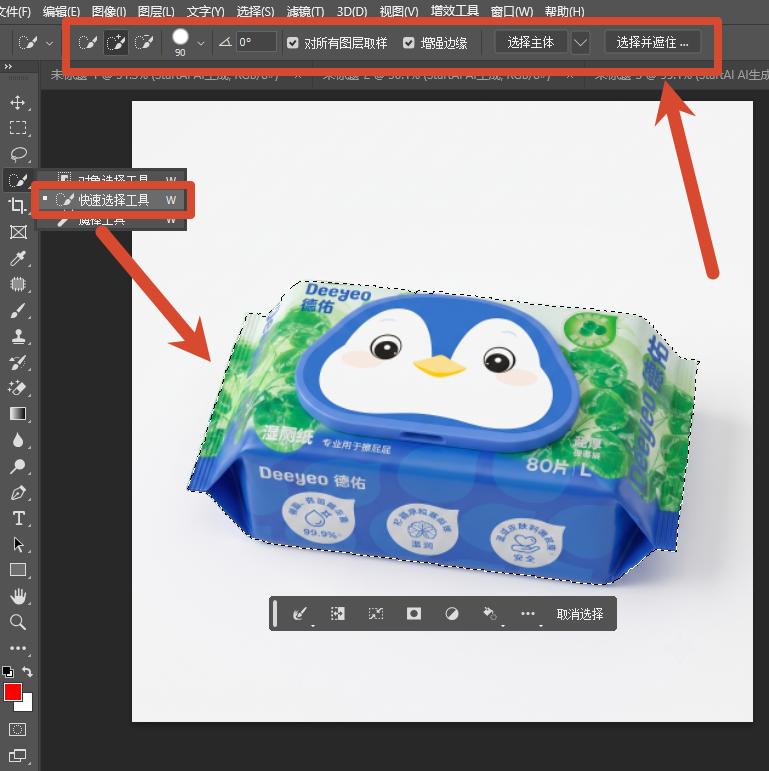Viewport: 769px width, 771px height.
Task: Open the brush size picker dropdown
Action: tap(201, 43)
